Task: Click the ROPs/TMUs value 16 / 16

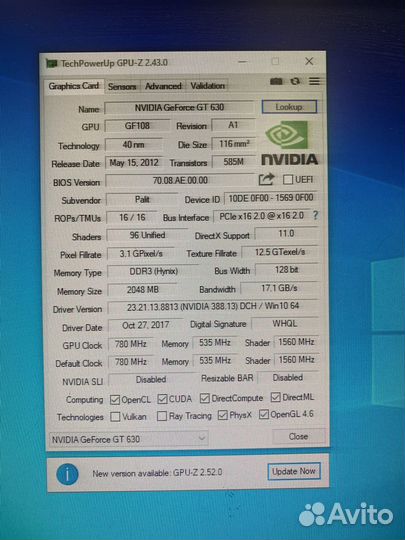Action: 132,218
